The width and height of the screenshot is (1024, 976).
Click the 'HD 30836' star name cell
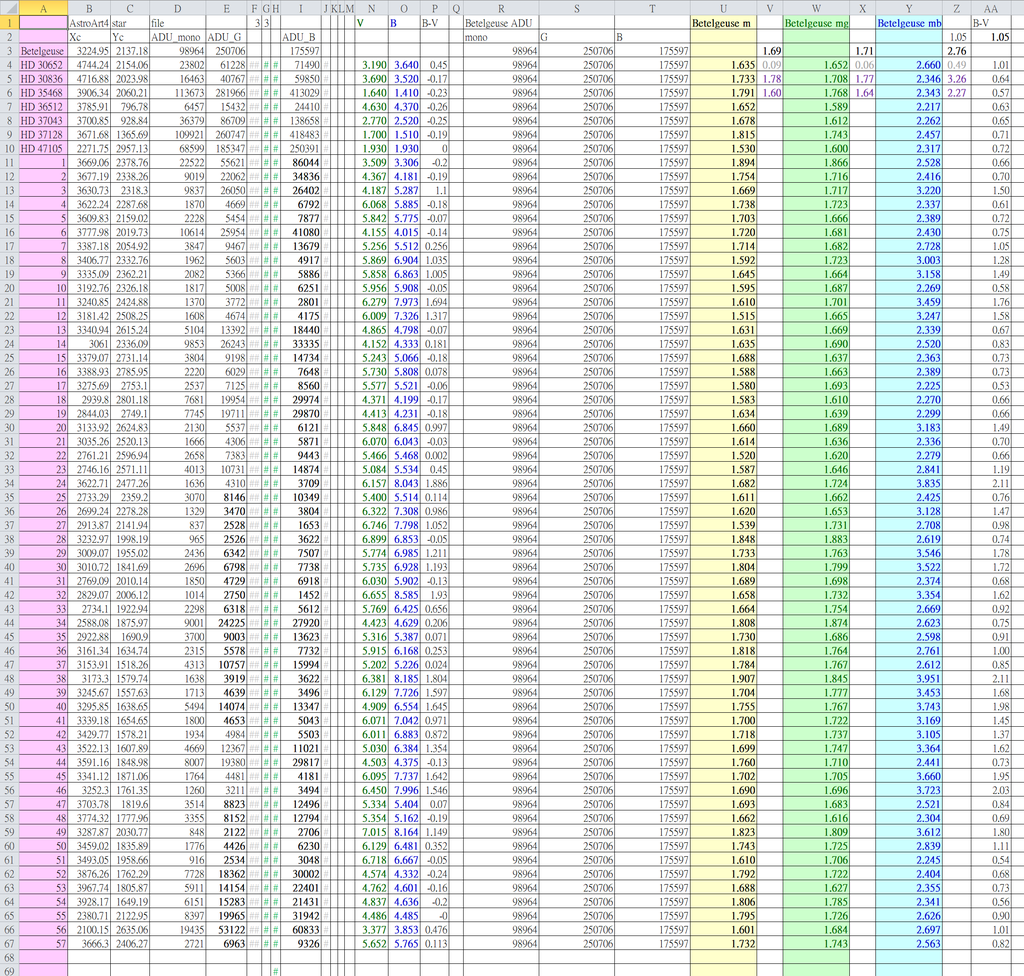pyautogui.click(x=43, y=79)
